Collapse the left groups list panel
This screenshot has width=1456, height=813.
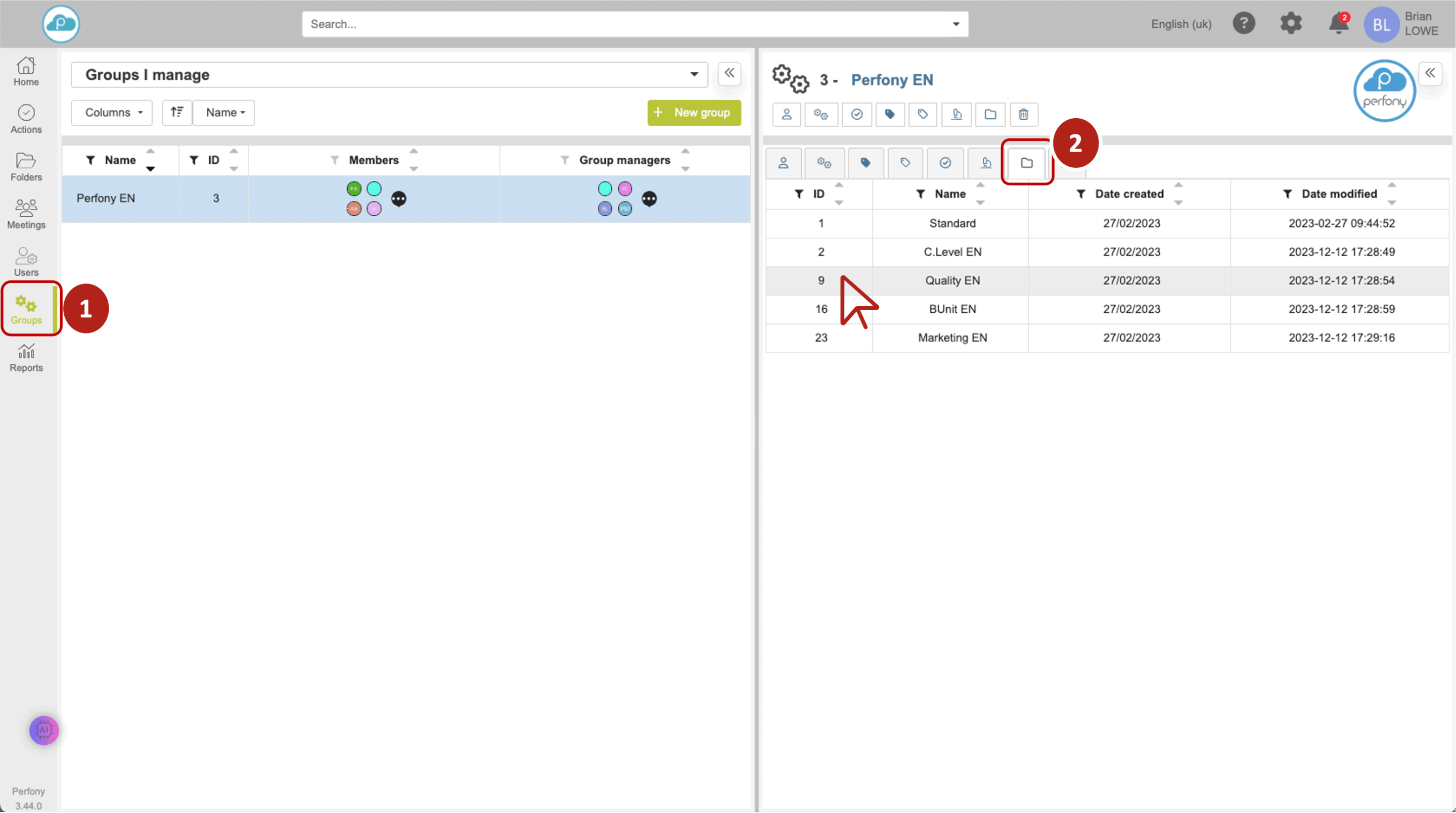point(730,73)
